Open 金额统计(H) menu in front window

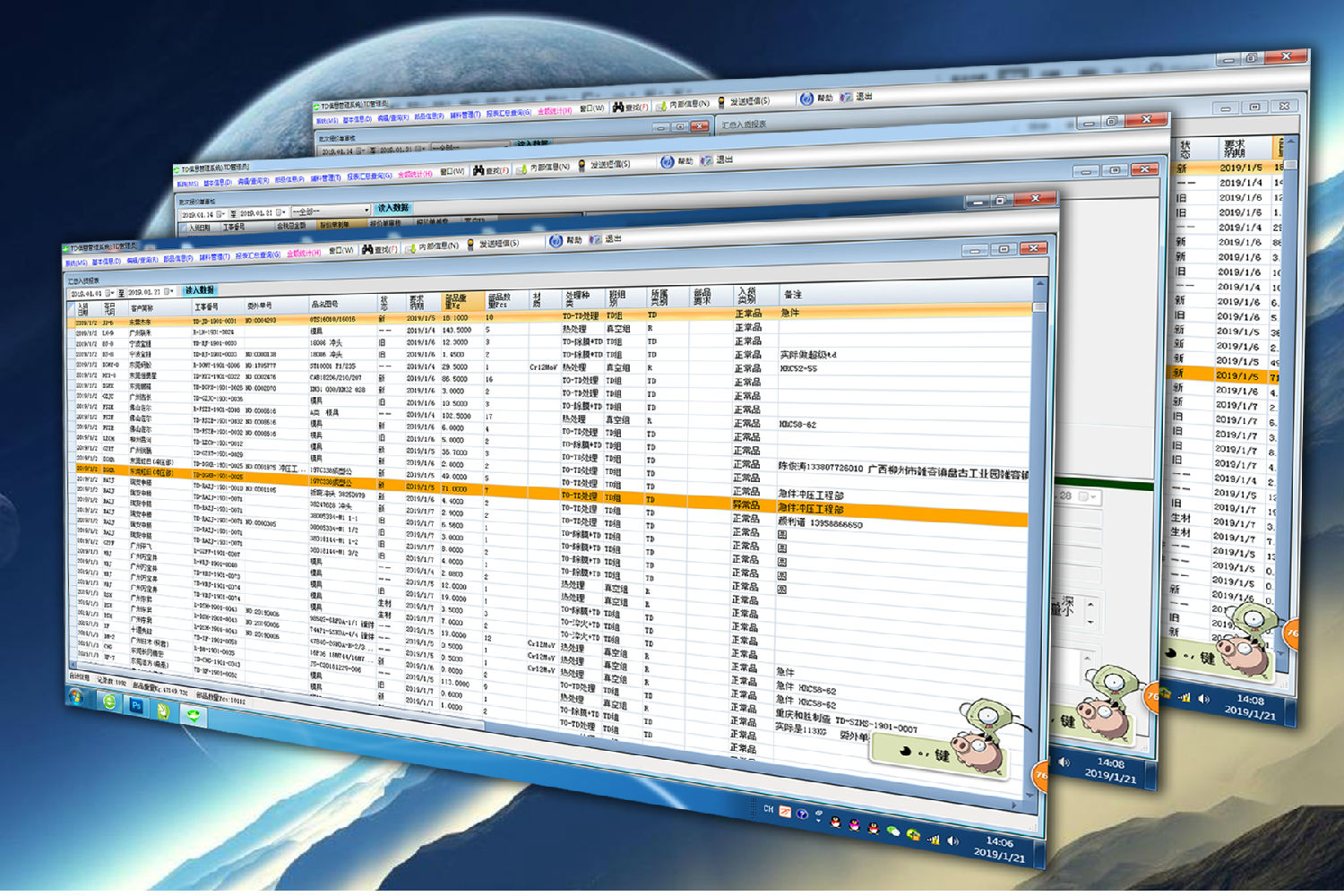pyautogui.click(x=304, y=253)
